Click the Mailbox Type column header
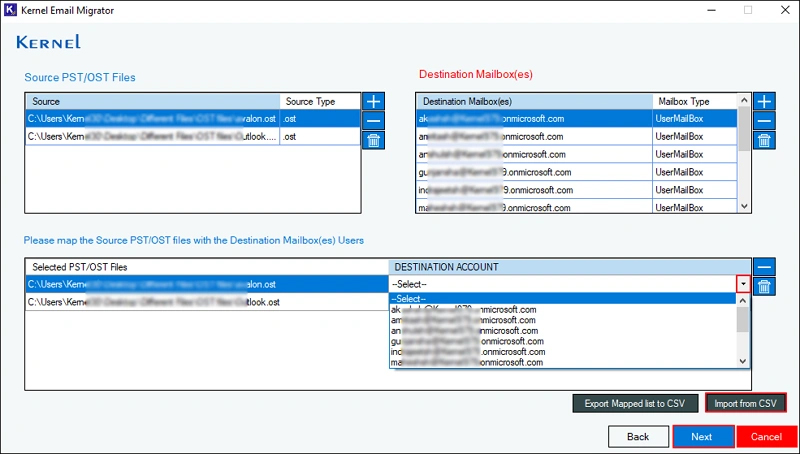 click(x=695, y=101)
